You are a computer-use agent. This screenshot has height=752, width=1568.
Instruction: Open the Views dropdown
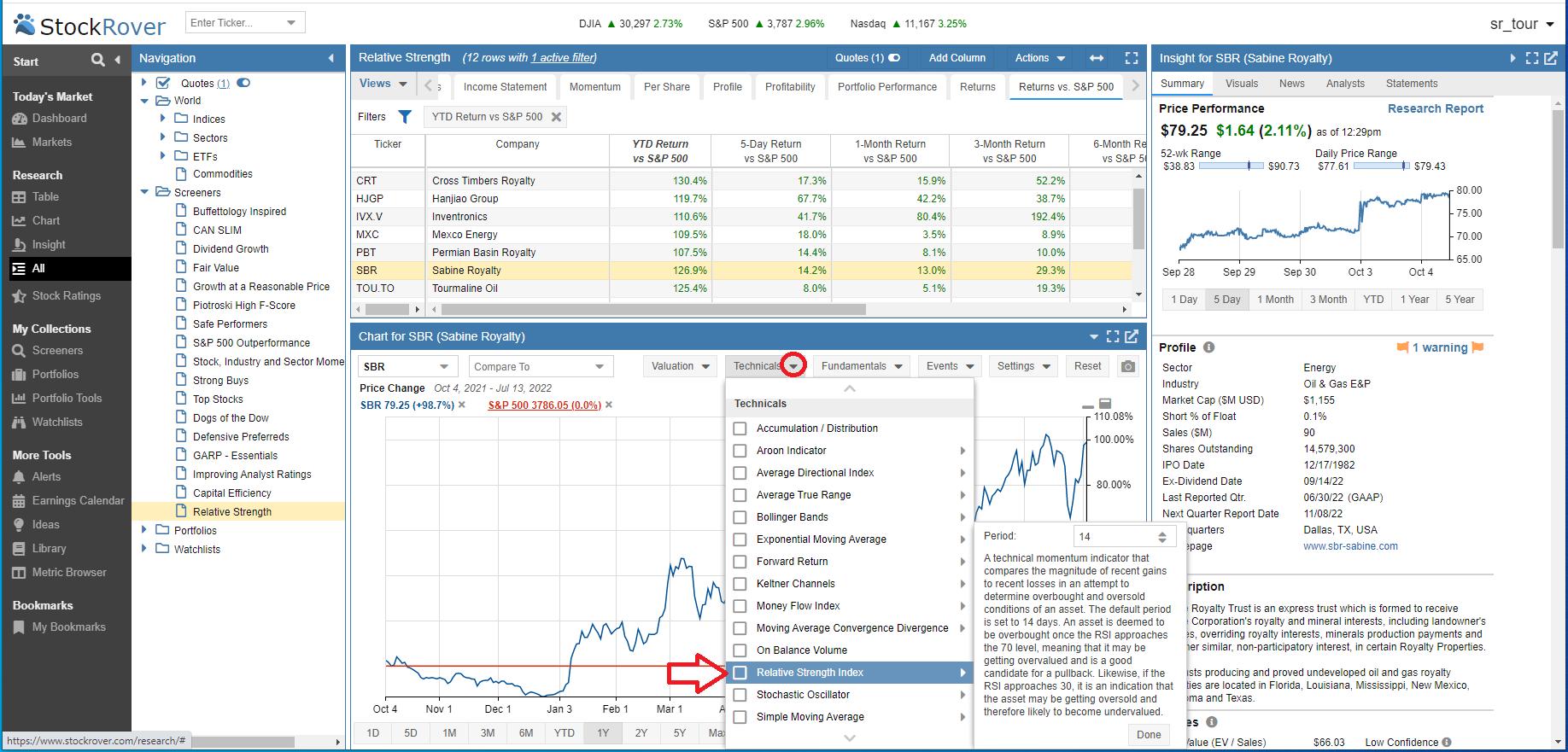(383, 85)
